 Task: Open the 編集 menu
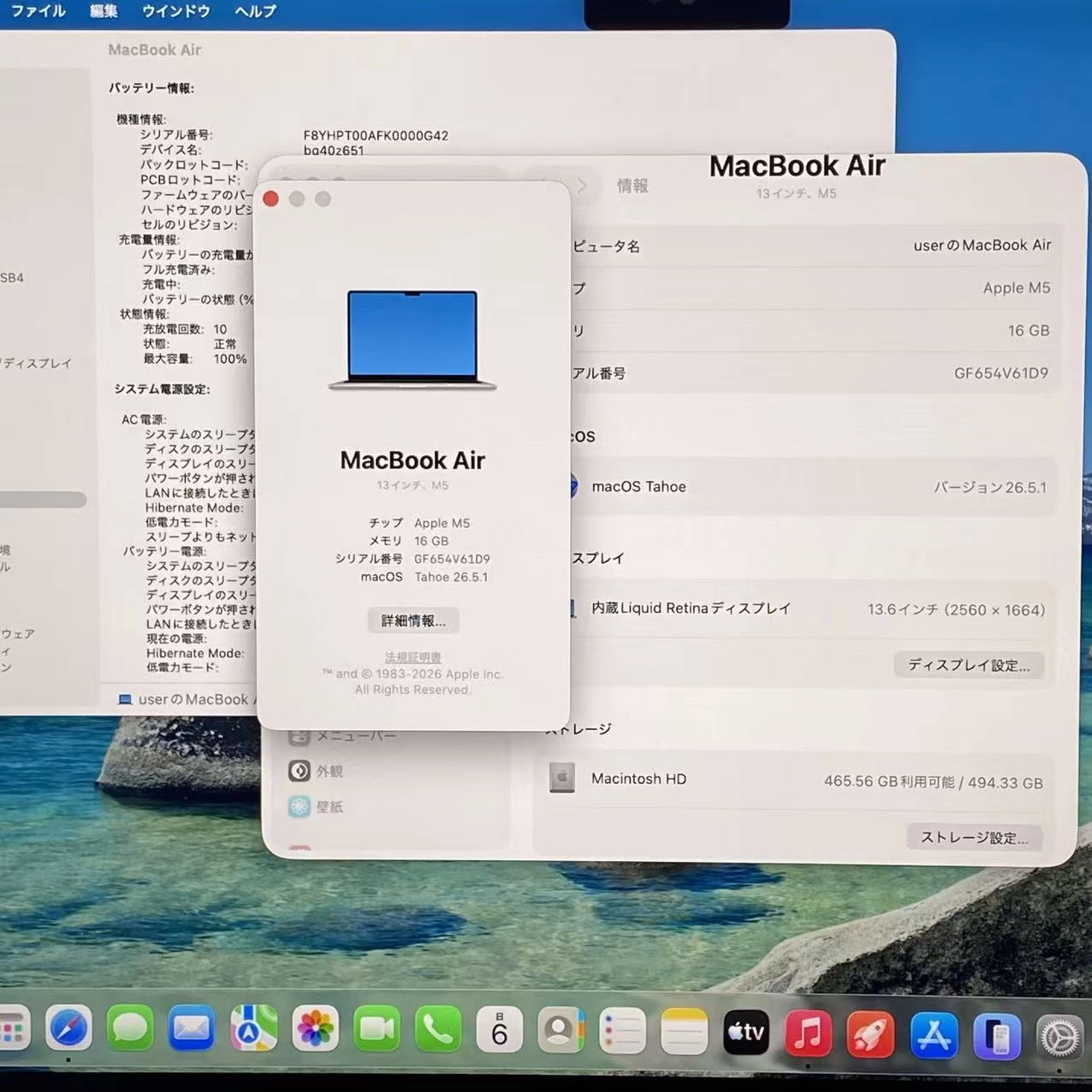pos(104,11)
